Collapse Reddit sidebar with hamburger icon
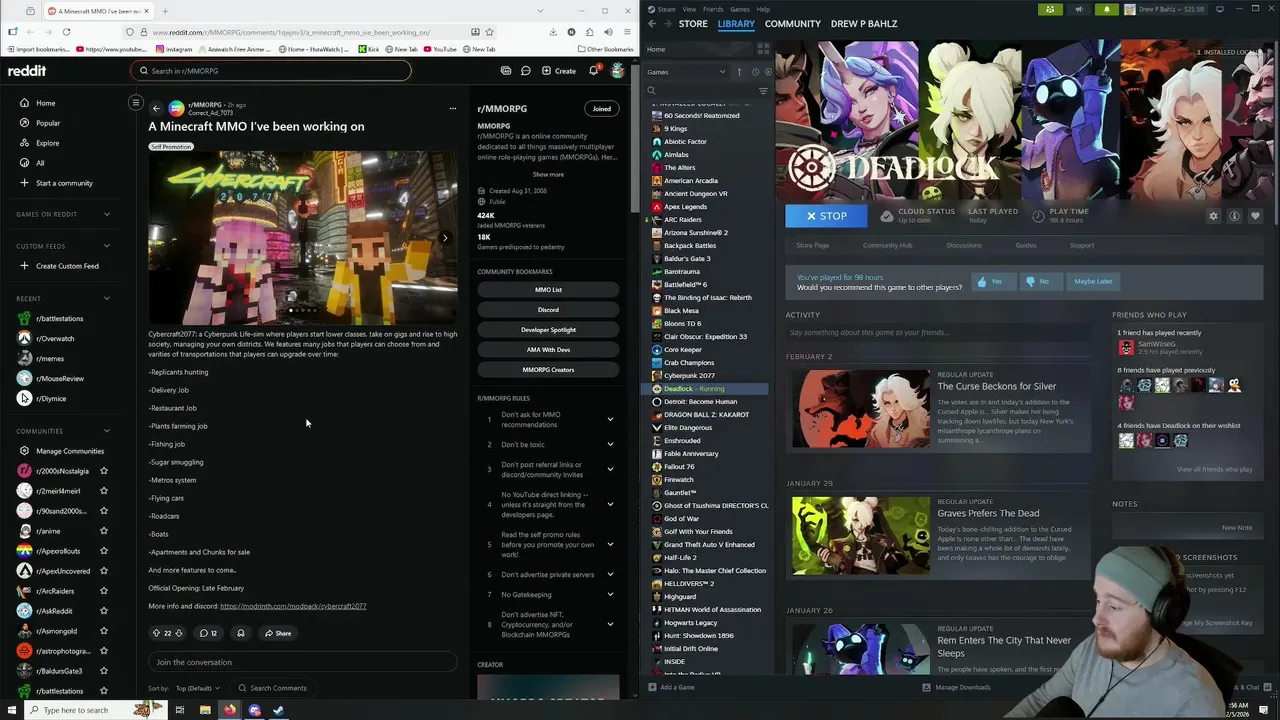 click(x=136, y=102)
